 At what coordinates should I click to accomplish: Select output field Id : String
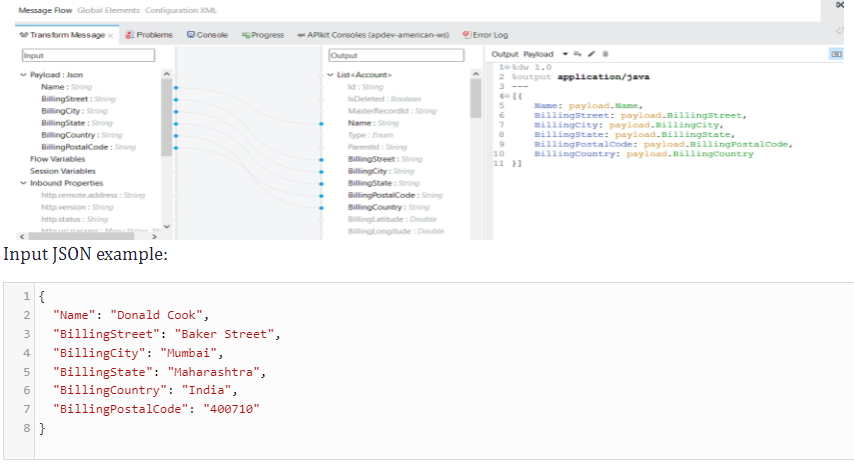[365, 87]
